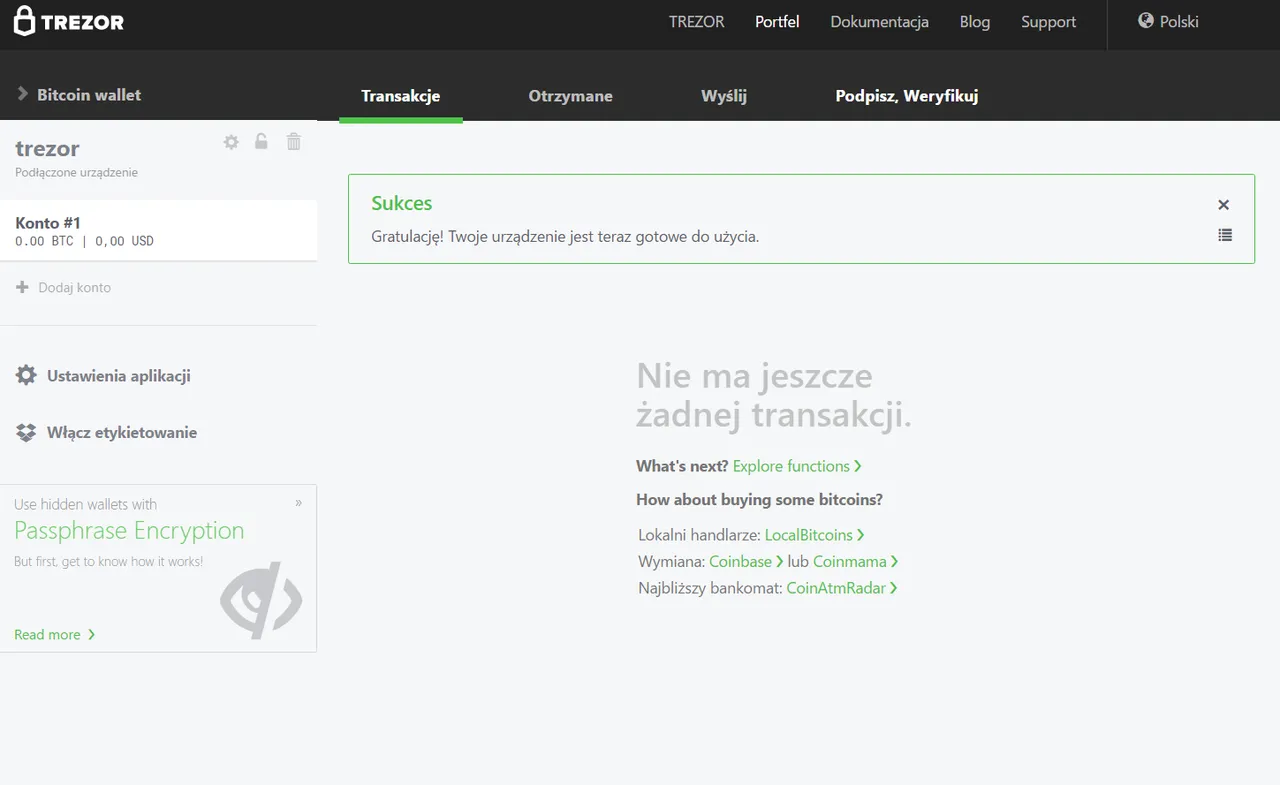Open the Wyślij tab
The height and width of the screenshot is (785, 1280).
tap(724, 96)
